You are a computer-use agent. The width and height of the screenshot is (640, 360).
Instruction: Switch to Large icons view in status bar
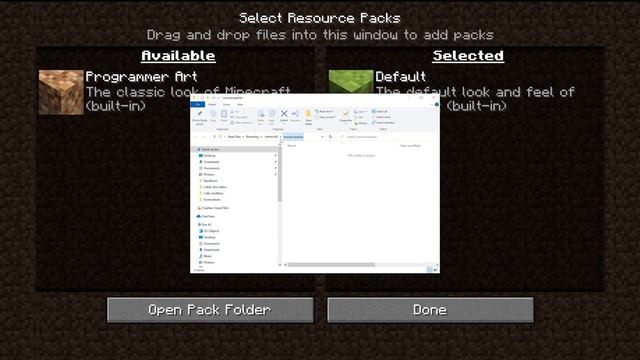click(436, 270)
